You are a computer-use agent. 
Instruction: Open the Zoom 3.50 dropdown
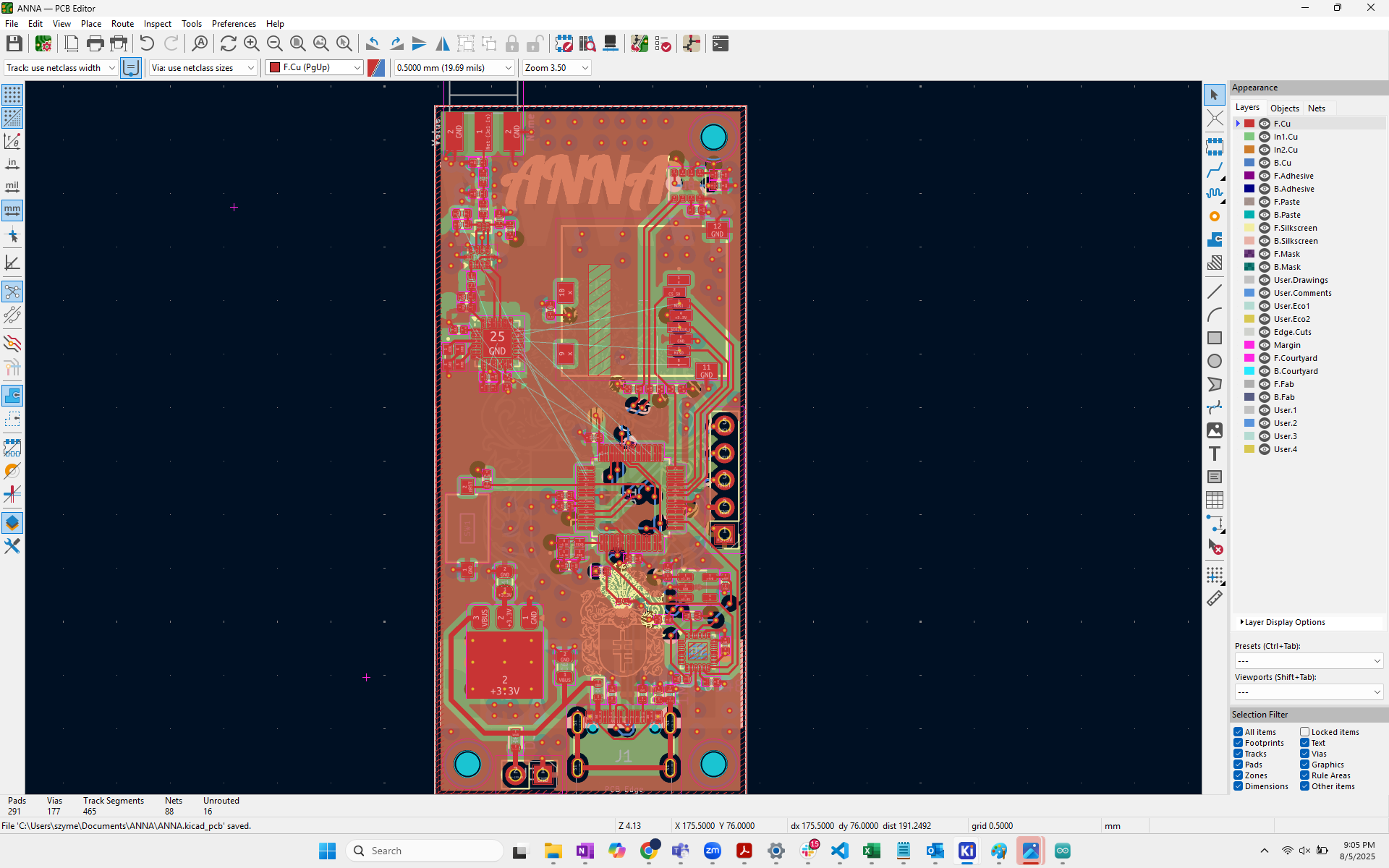click(x=556, y=68)
